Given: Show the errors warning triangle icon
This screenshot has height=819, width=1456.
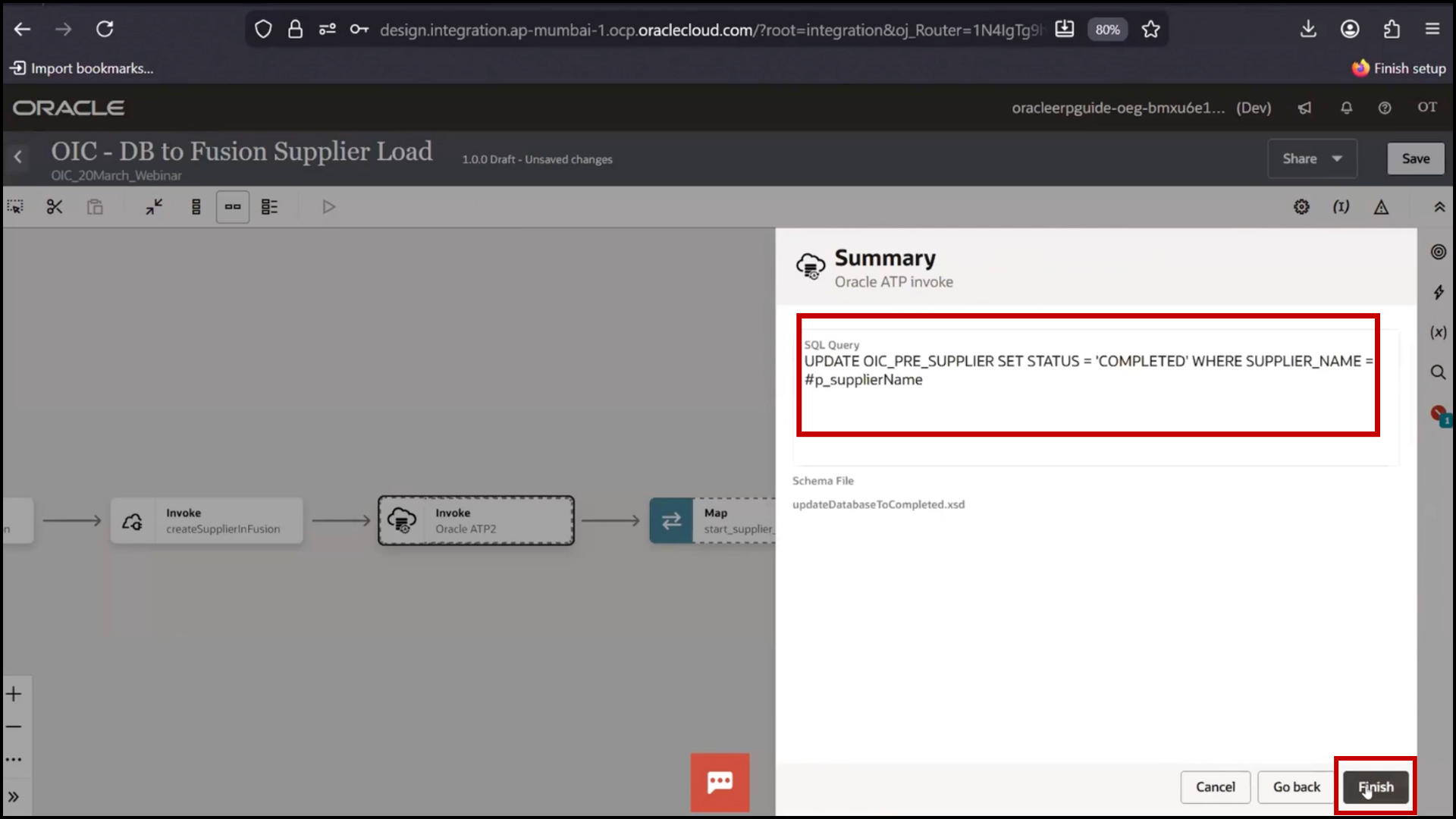Looking at the screenshot, I should [x=1381, y=207].
